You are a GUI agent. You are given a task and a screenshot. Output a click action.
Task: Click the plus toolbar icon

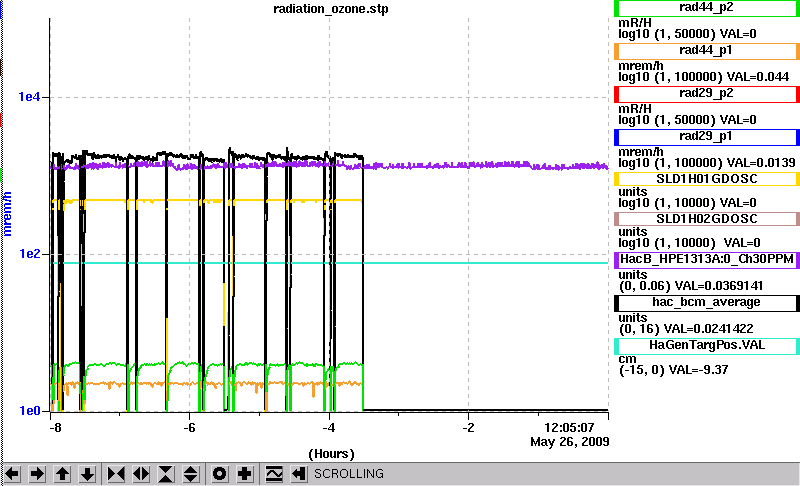pos(244,474)
